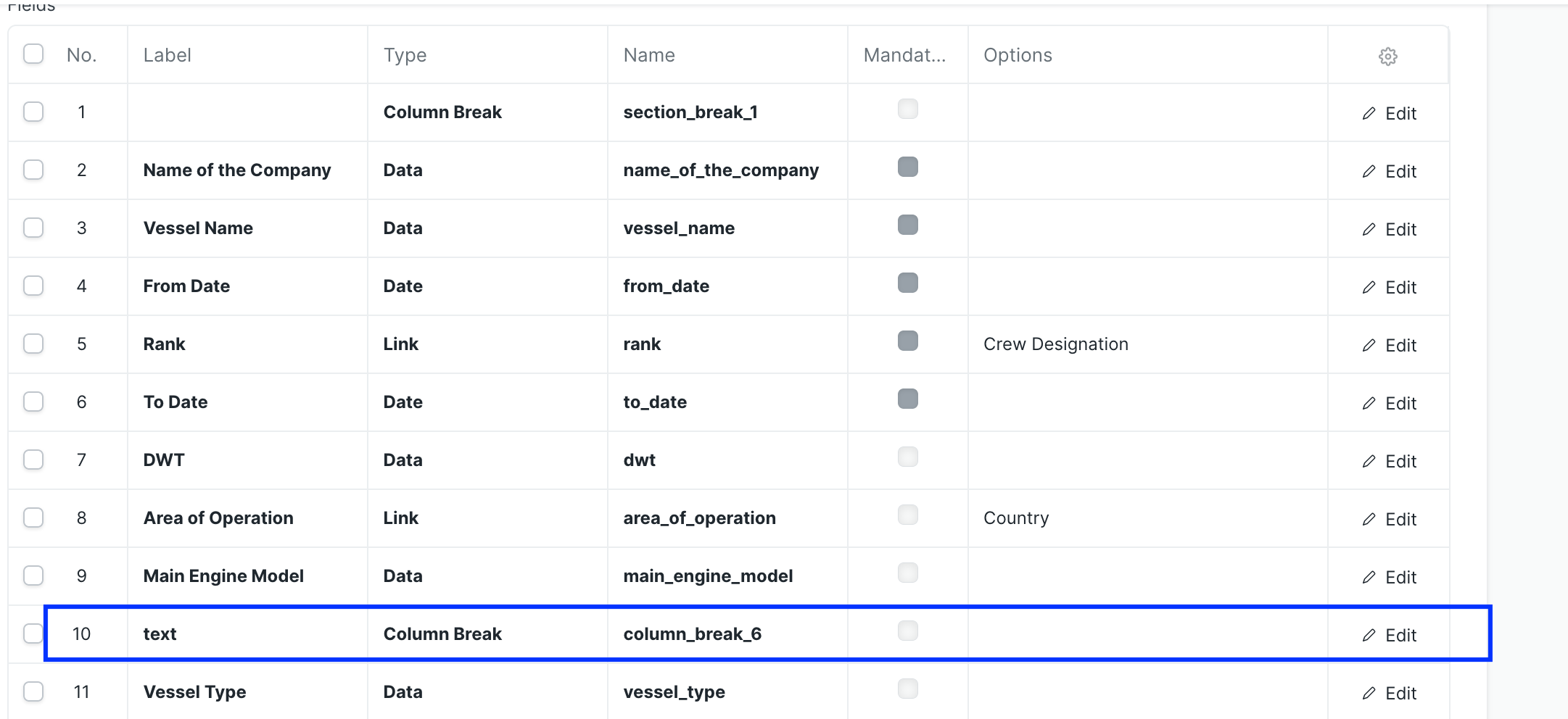Select the row checkbox for To Date
The width and height of the screenshot is (1568, 719).
point(33,402)
